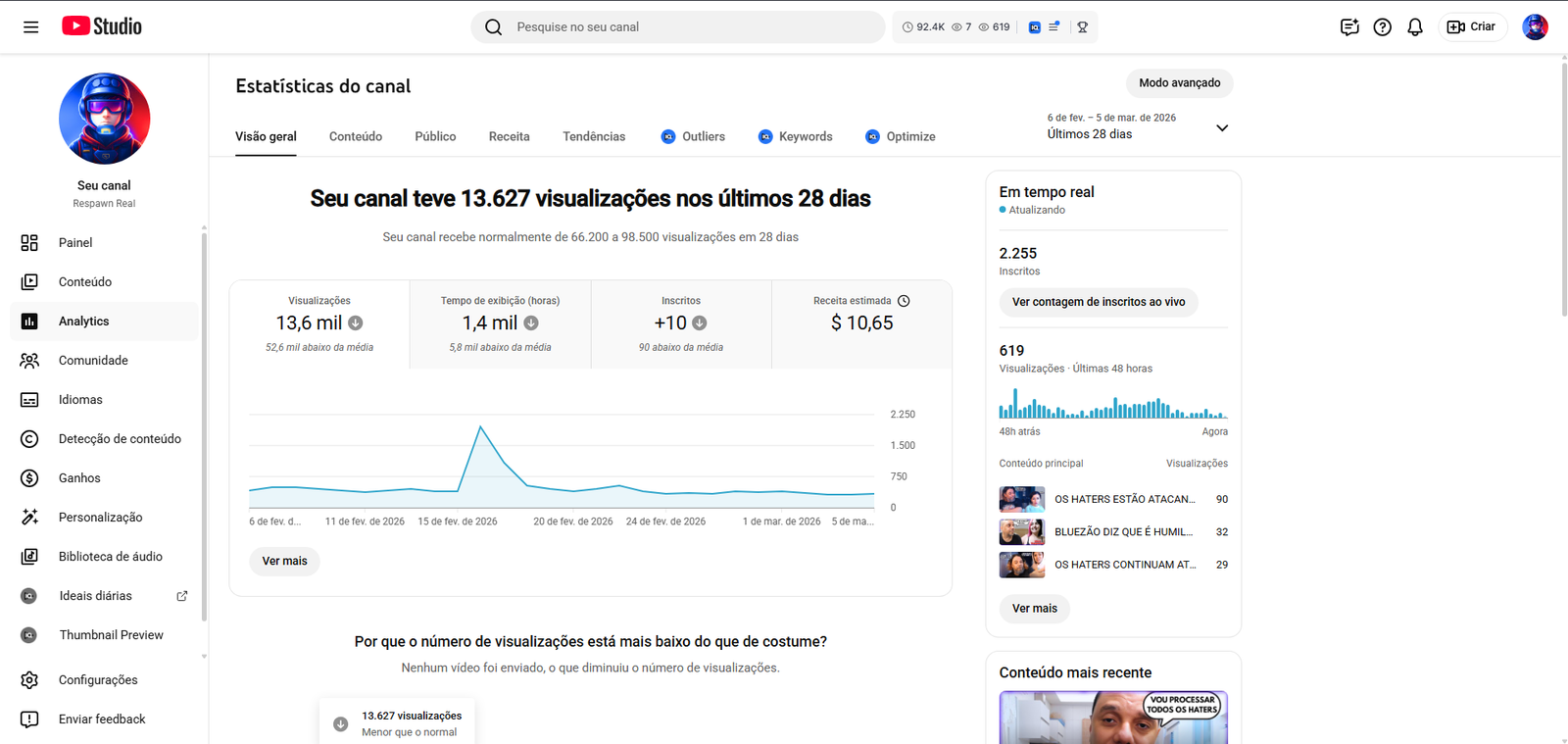Click Ver mais in the Em tempo real card
Viewport: 1568px width, 744px height.
(1035, 609)
